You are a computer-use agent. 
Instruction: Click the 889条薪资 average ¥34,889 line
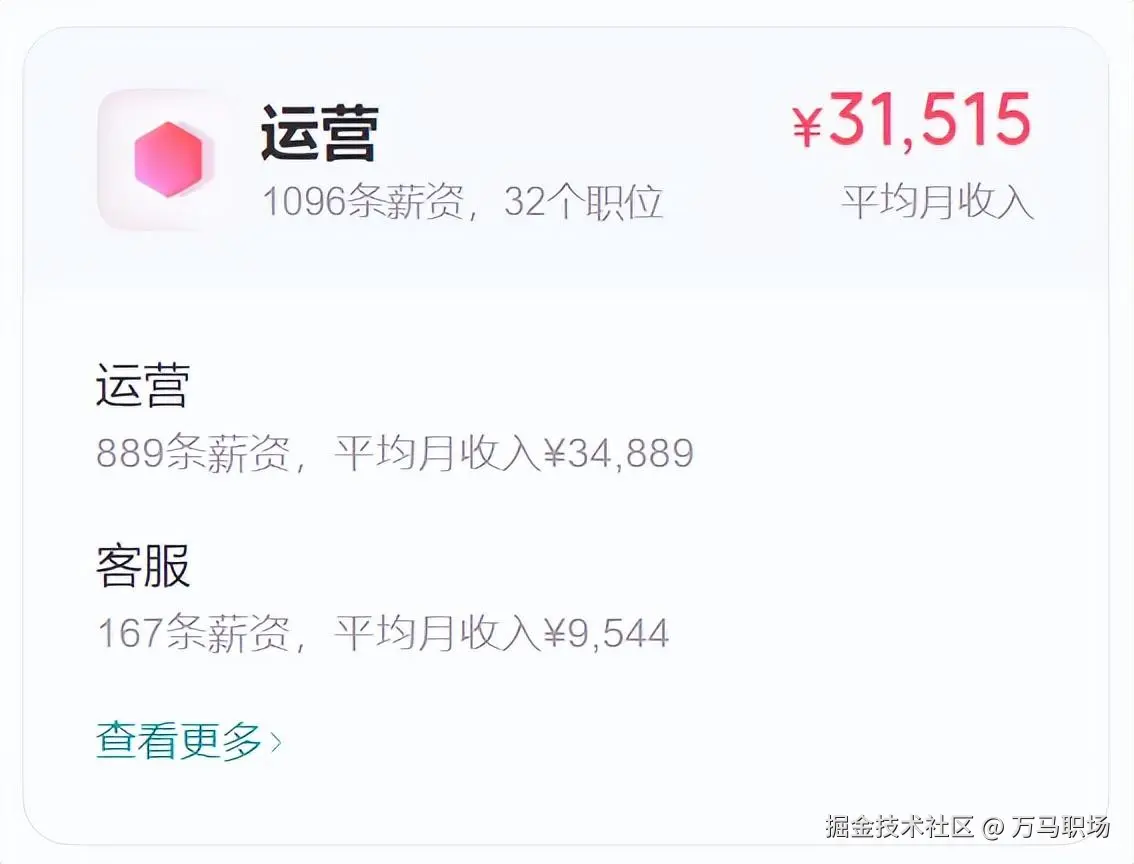coord(394,453)
